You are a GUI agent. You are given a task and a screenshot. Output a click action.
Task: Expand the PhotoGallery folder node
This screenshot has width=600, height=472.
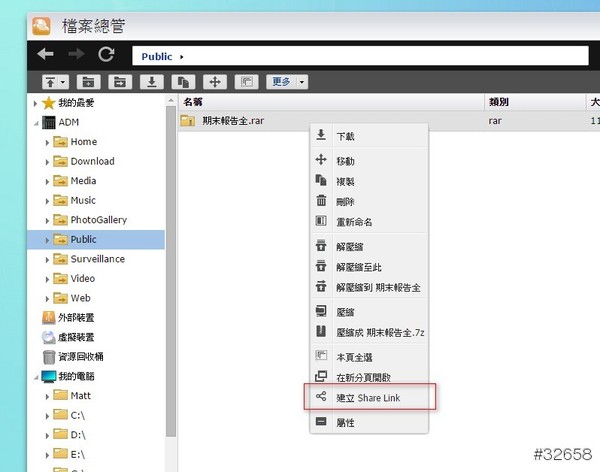[x=47, y=221]
